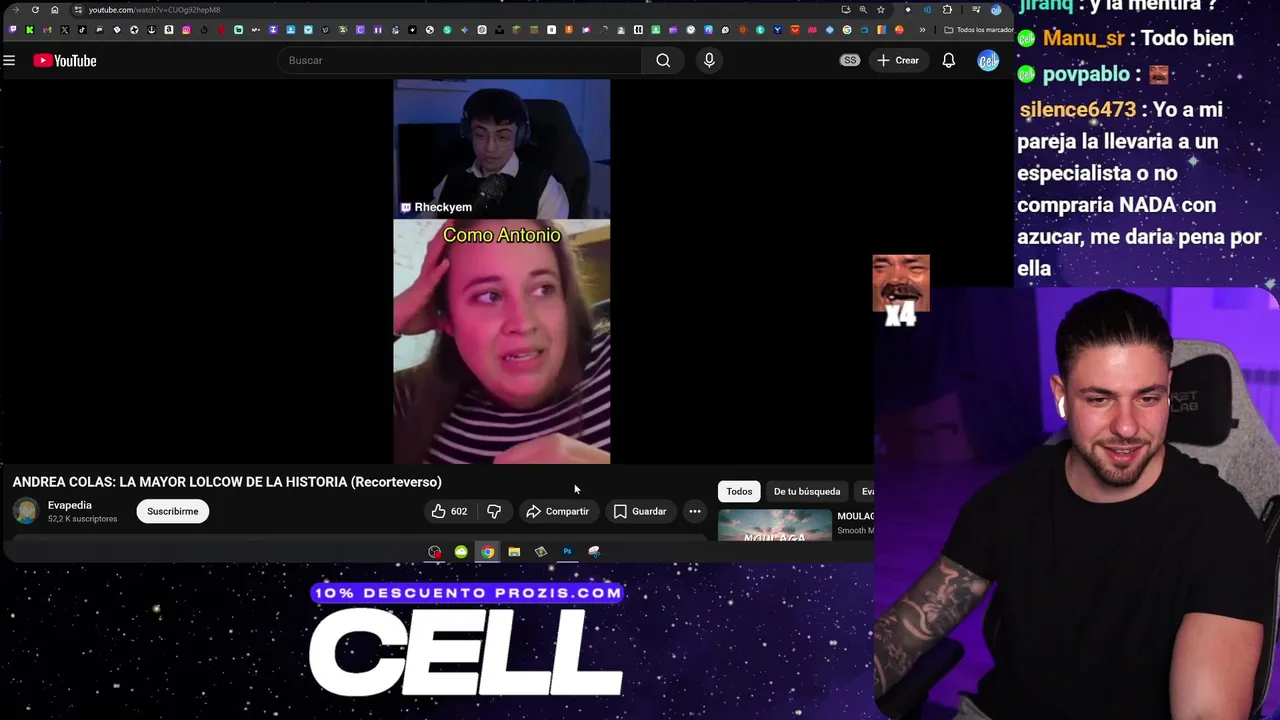The height and width of the screenshot is (720, 1280).
Task: Save the video with Guardar
Action: [x=640, y=511]
